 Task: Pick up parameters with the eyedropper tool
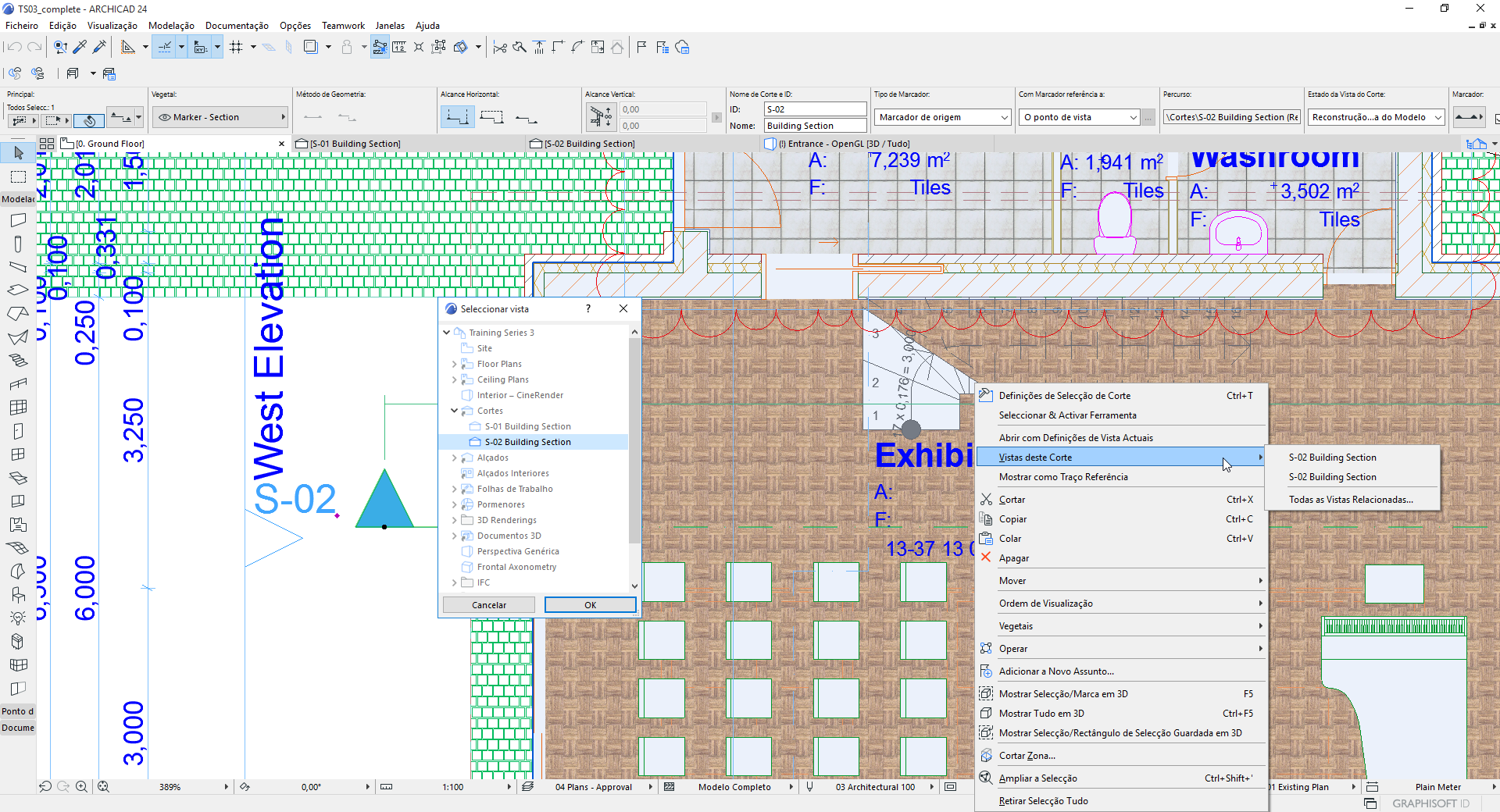(80, 47)
